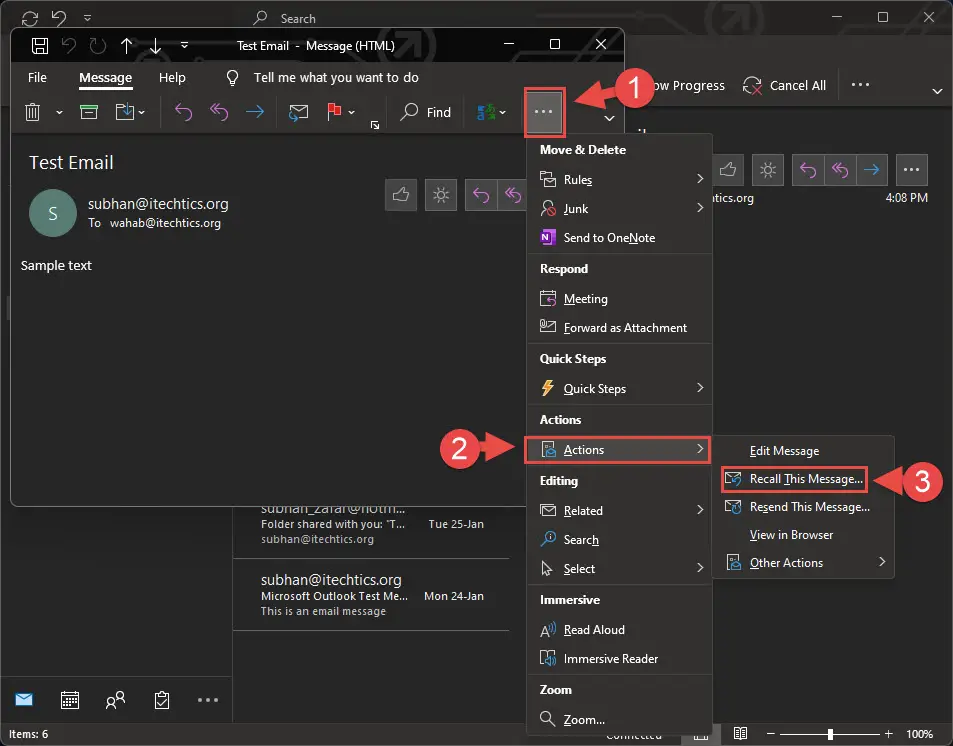Click Undo in the main window title bar

[59, 18]
